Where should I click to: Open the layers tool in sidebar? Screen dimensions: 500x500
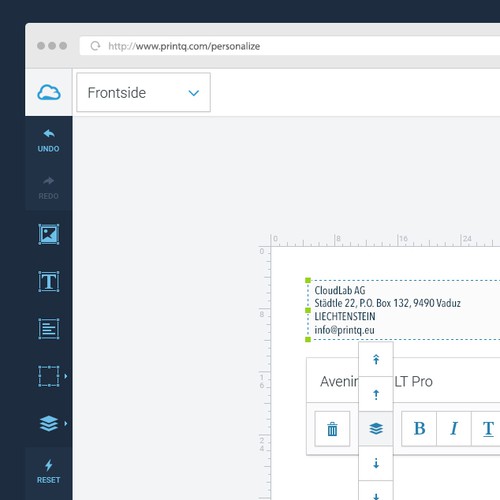coord(49,423)
